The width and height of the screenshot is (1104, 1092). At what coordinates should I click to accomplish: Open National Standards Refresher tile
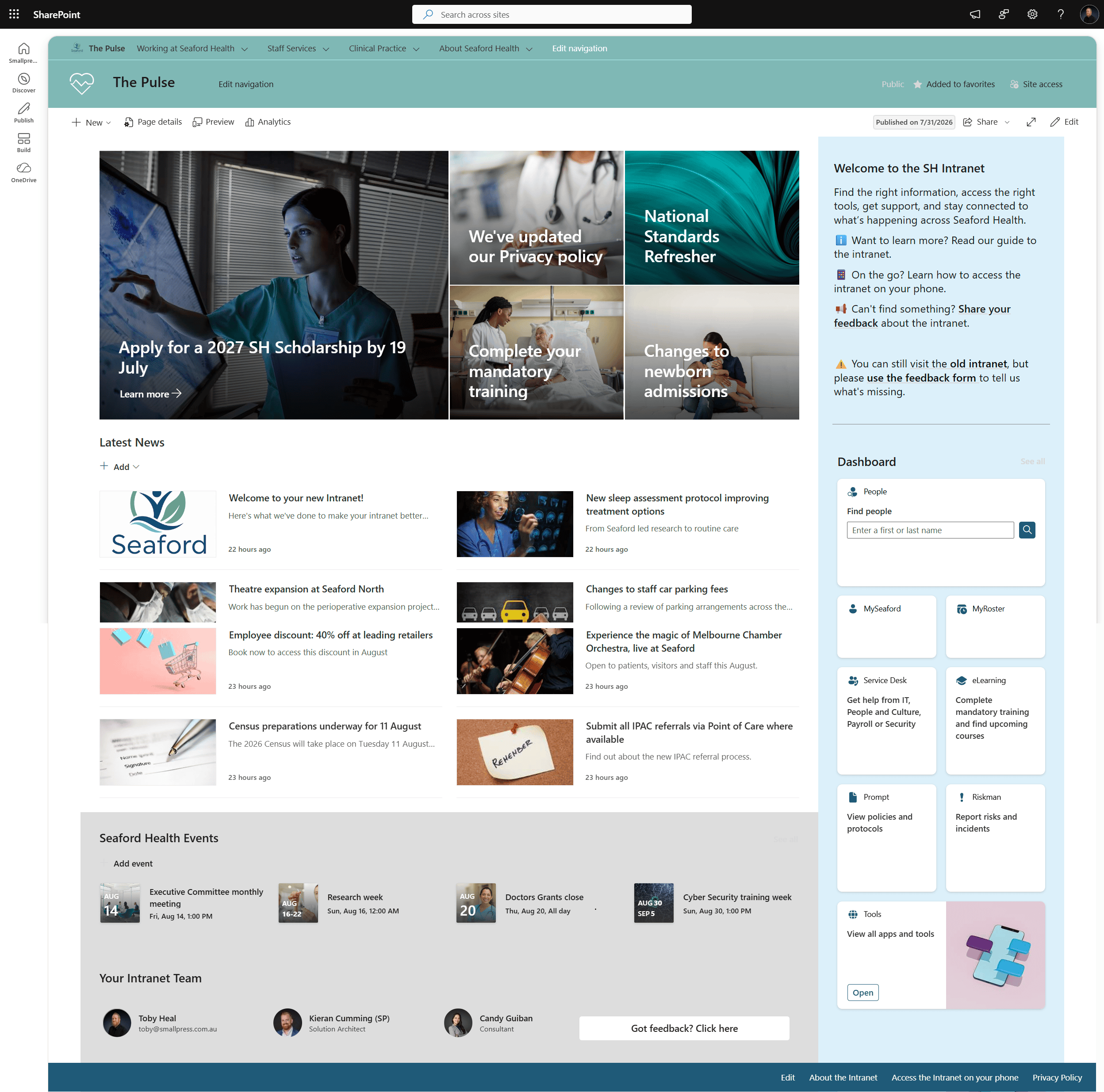[x=712, y=218]
